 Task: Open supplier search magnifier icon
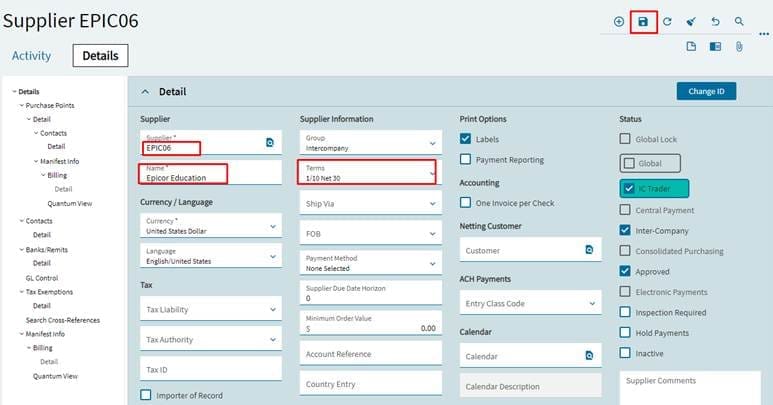pyautogui.click(x=739, y=22)
